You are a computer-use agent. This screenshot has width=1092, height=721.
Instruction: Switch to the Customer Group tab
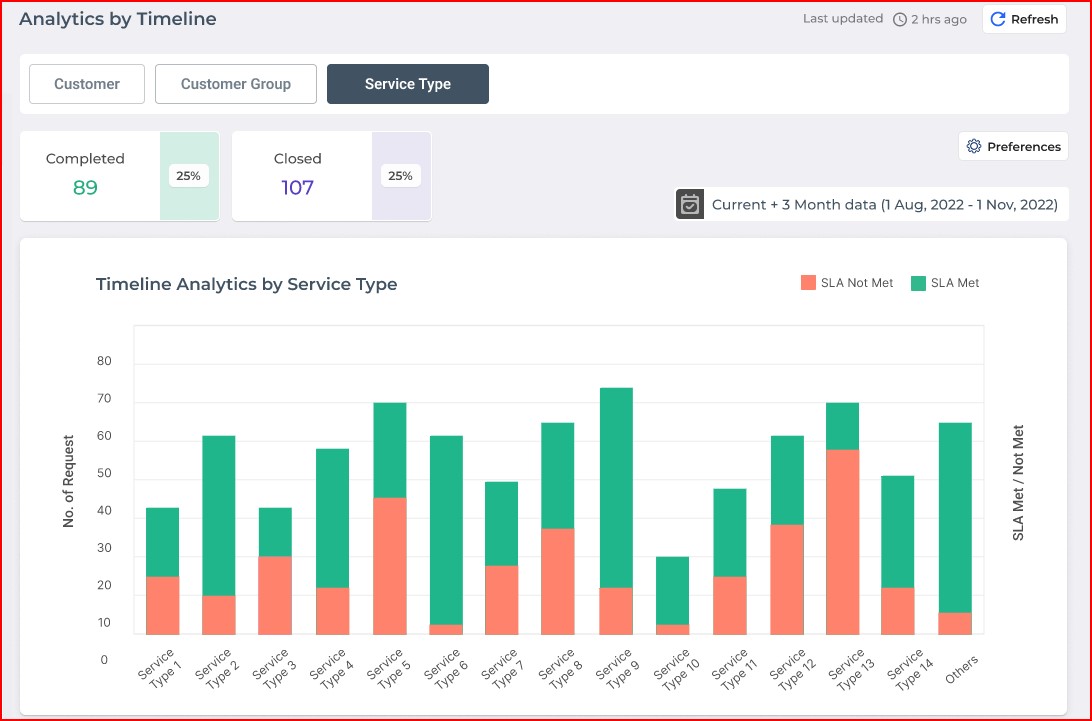(x=236, y=84)
